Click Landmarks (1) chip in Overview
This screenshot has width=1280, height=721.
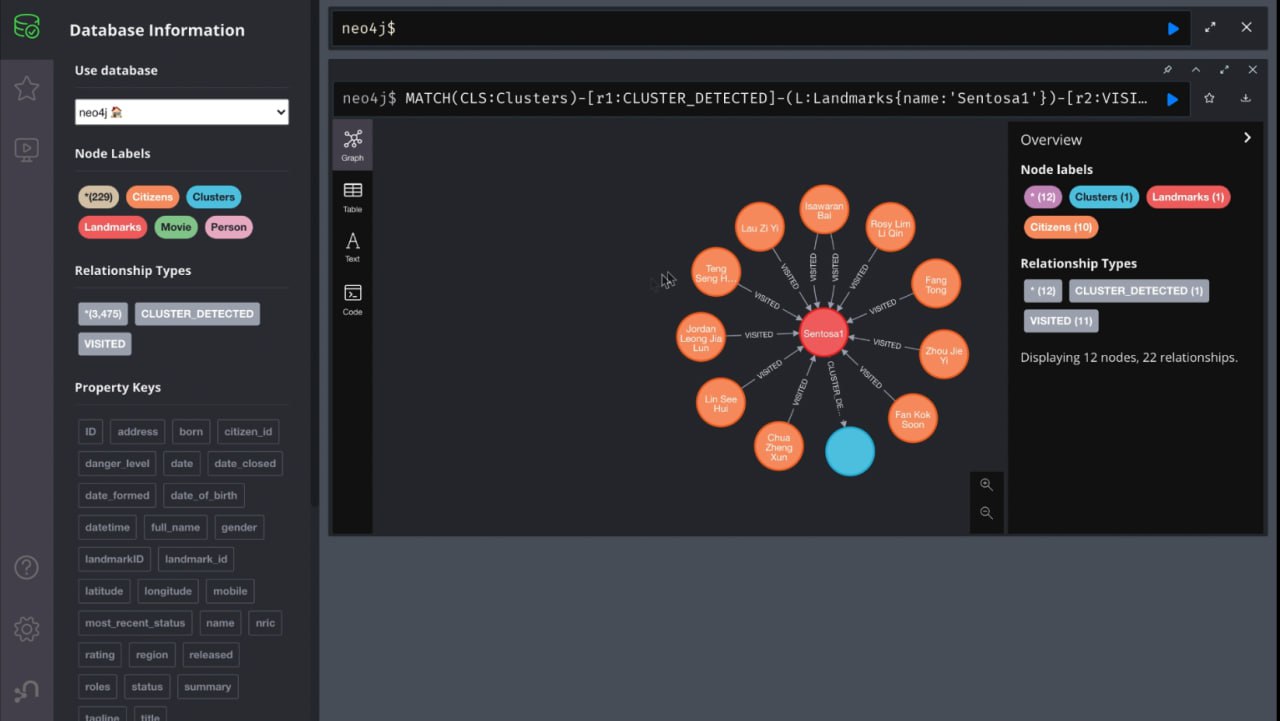pos(1188,197)
